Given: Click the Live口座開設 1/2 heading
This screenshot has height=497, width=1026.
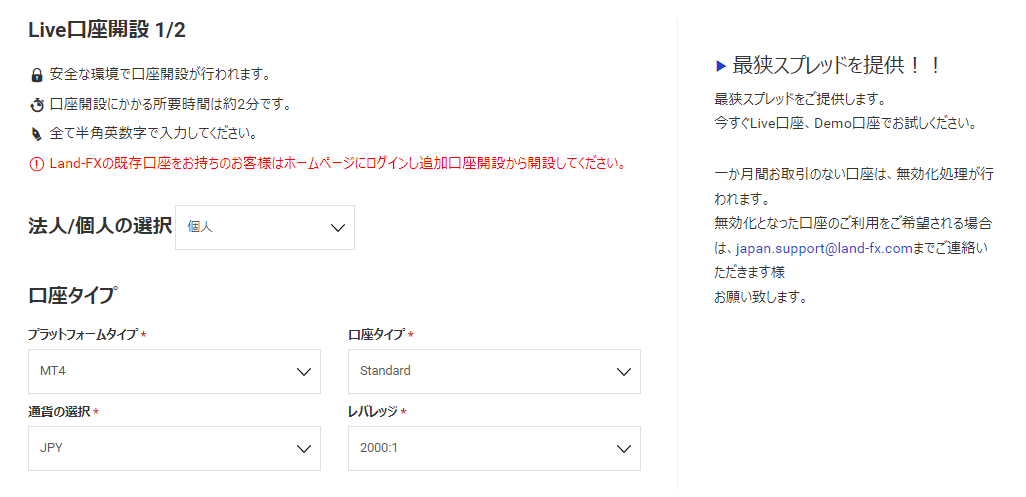Looking at the screenshot, I should 107,31.
